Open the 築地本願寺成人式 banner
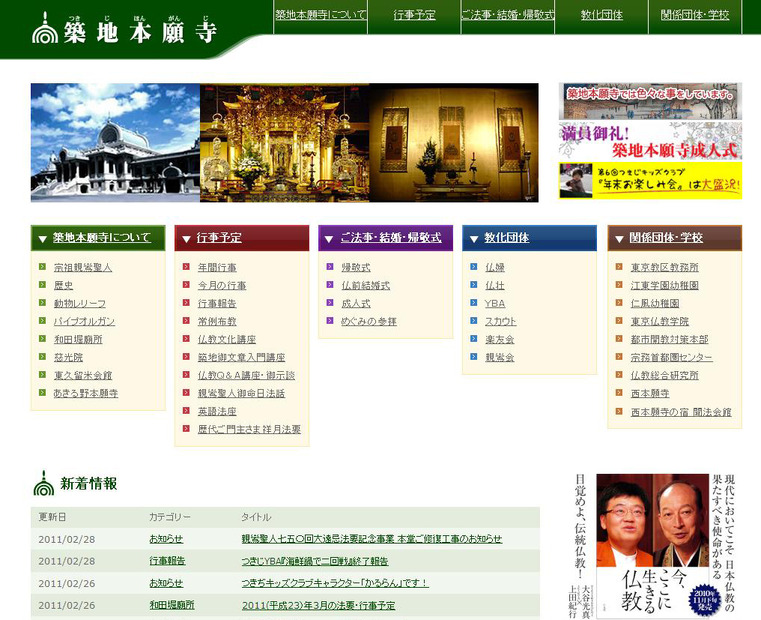 click(650, 141)
